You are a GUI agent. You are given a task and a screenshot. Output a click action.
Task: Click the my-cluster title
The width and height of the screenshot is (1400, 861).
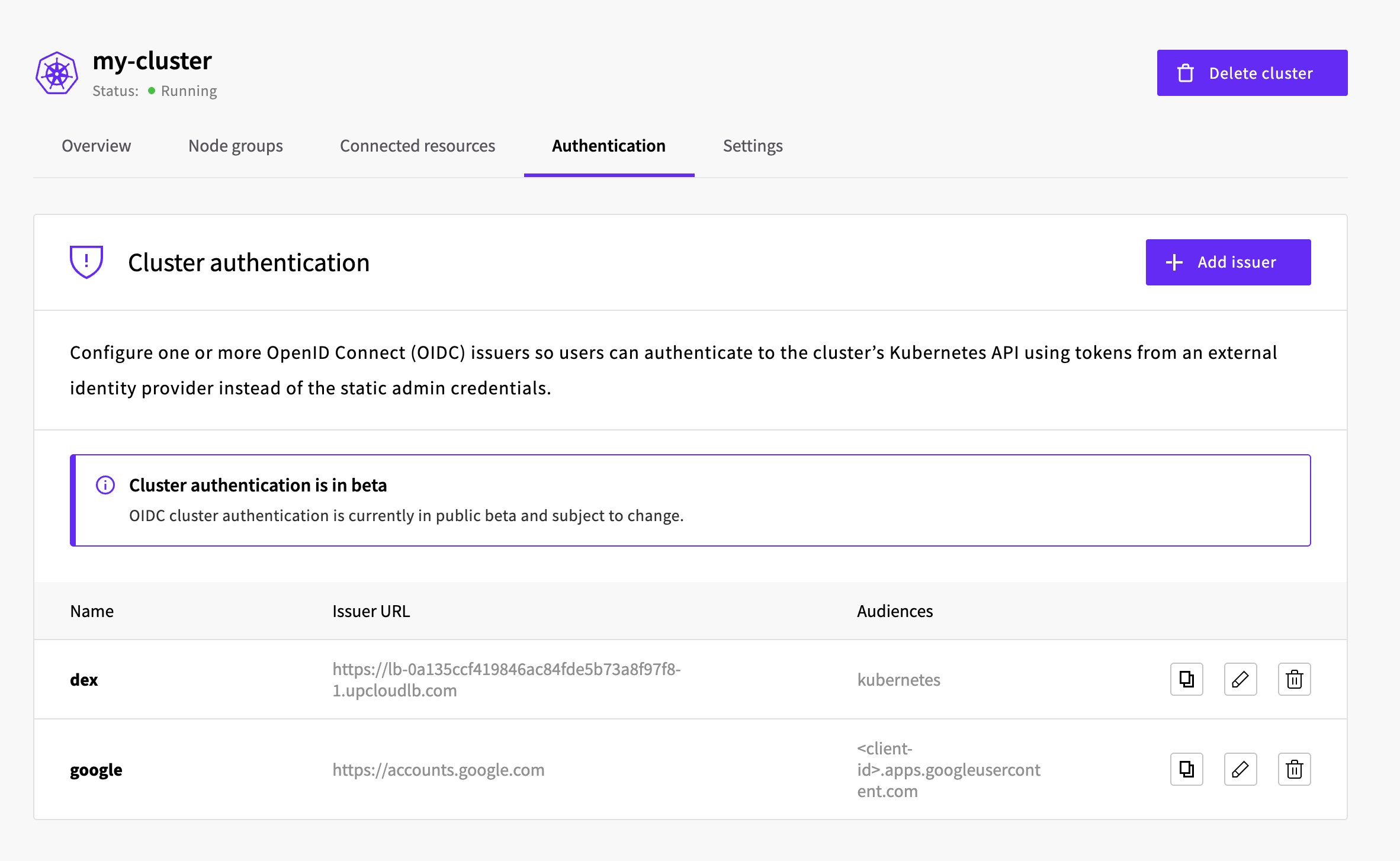(x=152, y=61)
